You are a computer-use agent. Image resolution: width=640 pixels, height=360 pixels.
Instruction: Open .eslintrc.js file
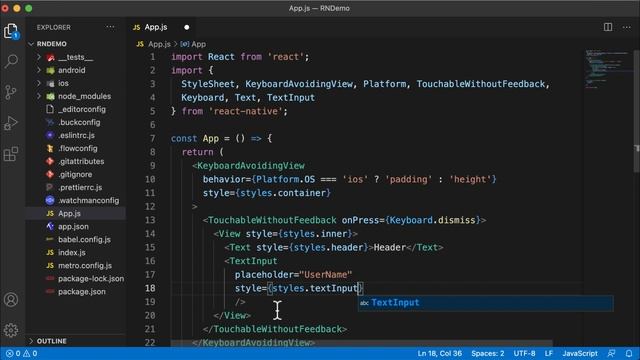tap(76, 135)
